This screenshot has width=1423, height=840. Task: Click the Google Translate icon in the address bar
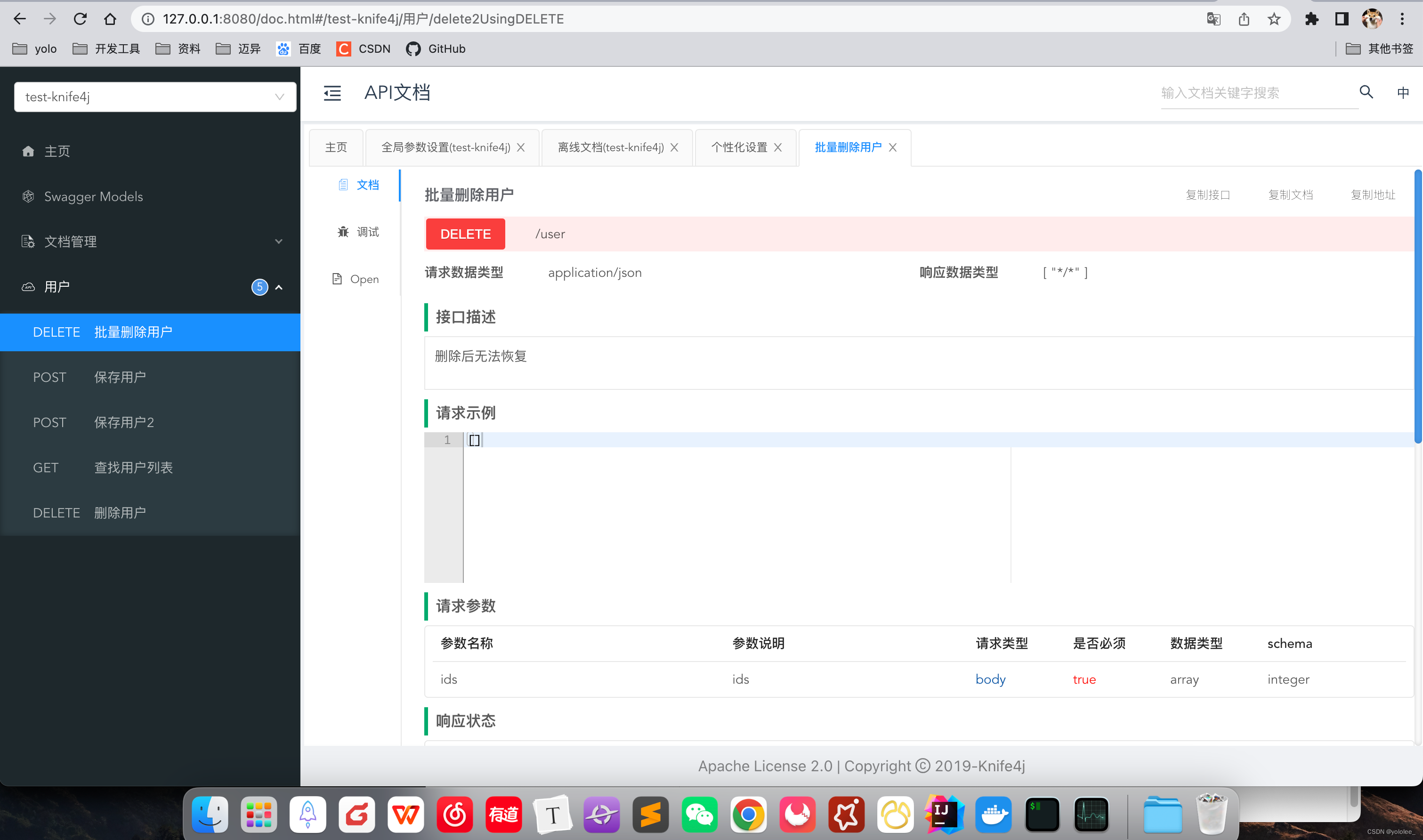pos(1213,19)
